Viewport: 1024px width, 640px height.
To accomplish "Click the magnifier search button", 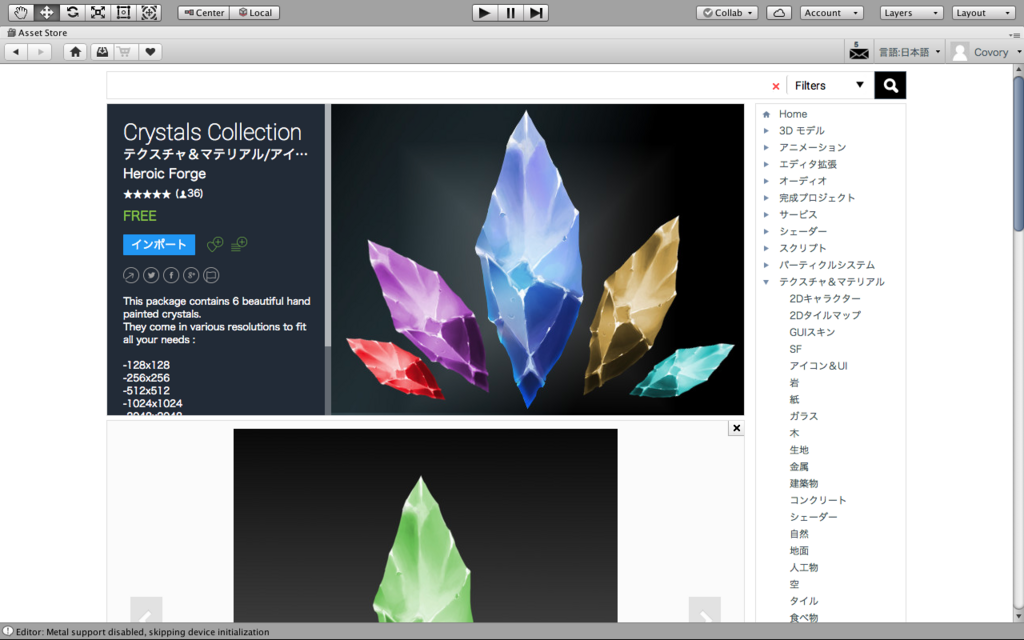I will pos(890,86).
